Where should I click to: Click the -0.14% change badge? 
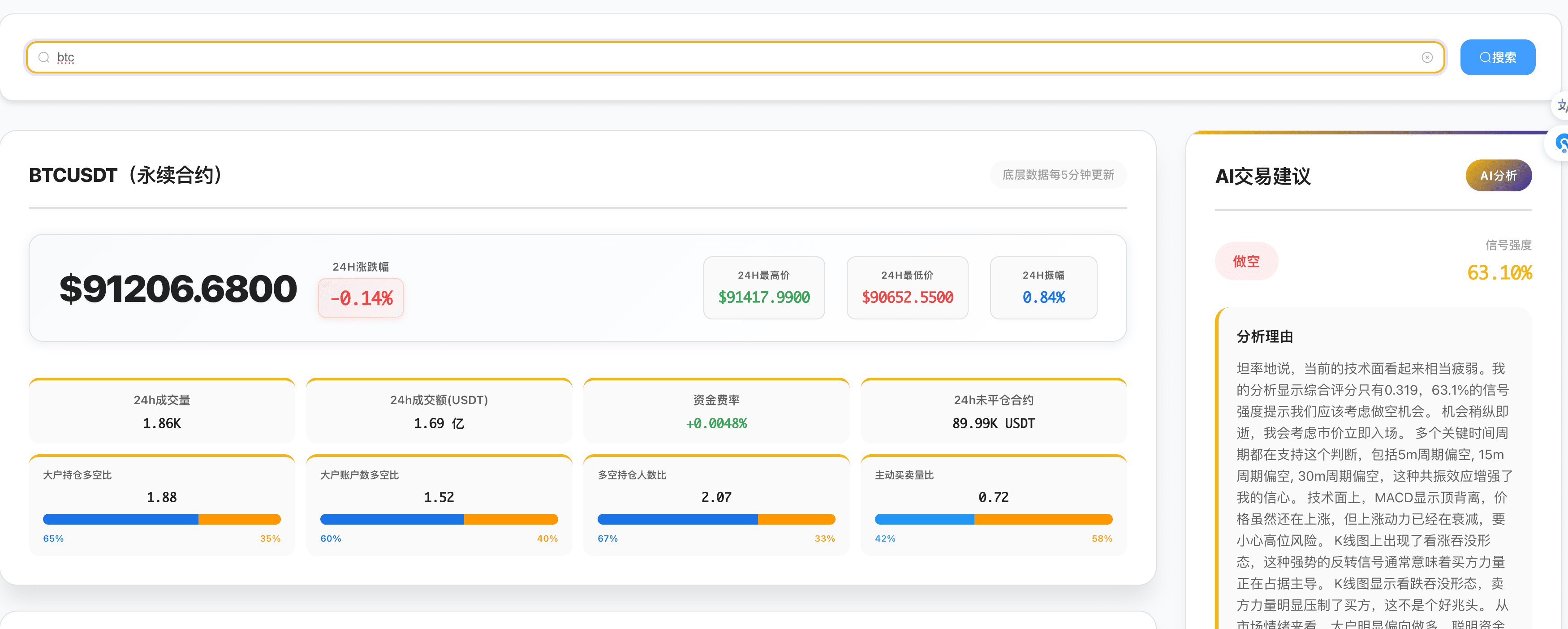[x=361, y=298]
